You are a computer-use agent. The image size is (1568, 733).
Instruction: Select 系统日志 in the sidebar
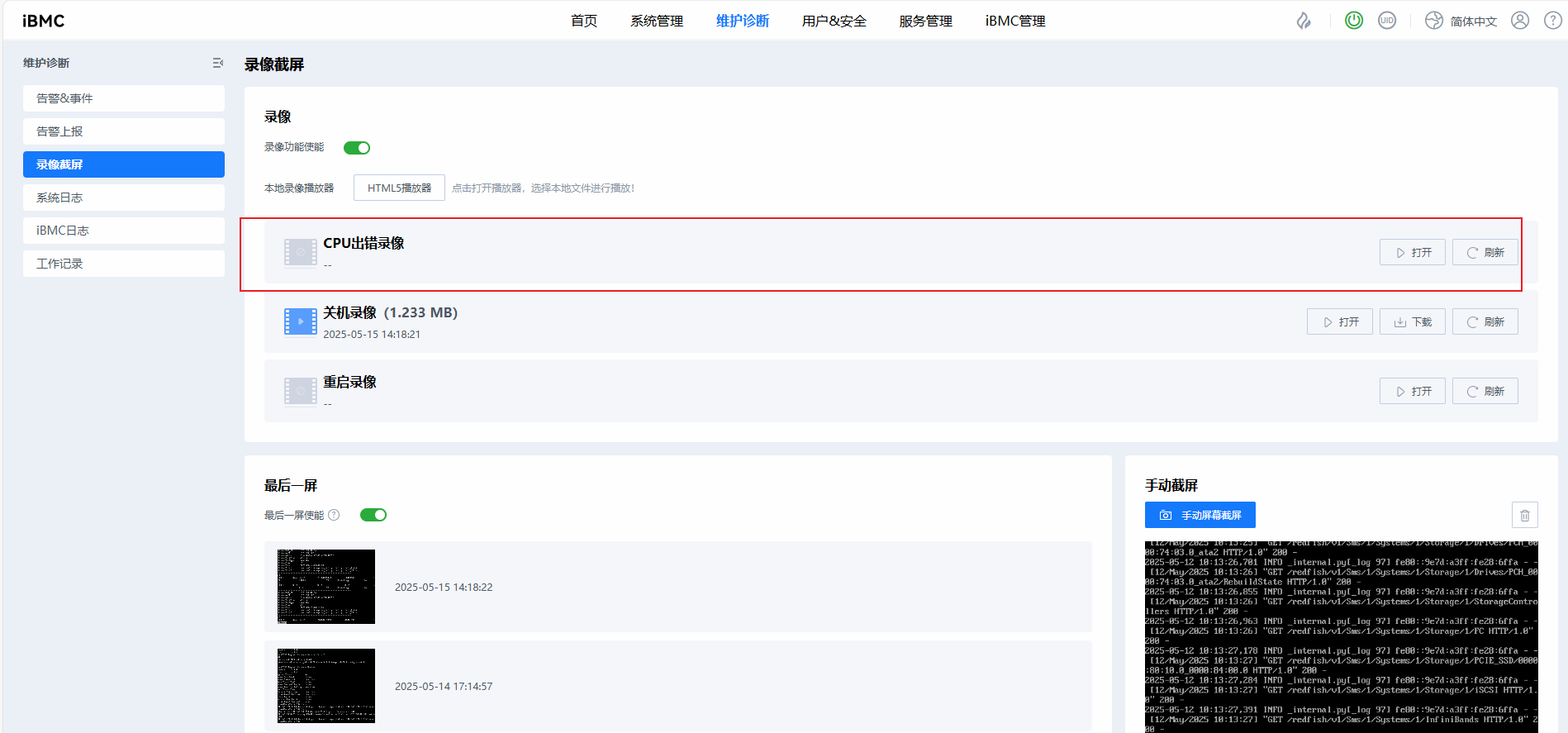(123, 198)
